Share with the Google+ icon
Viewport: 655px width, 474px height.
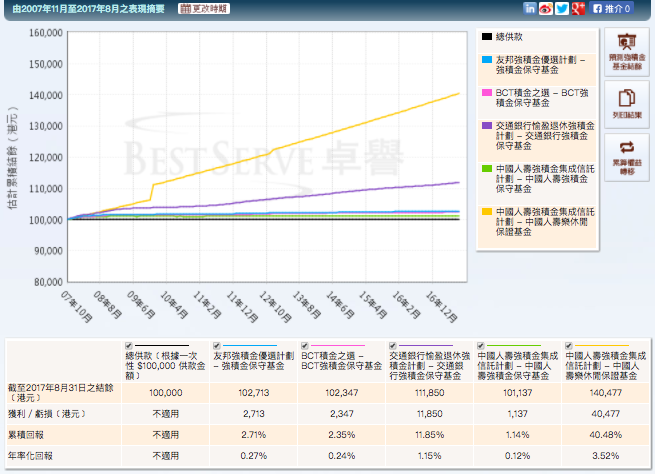[x=578, y=8]
